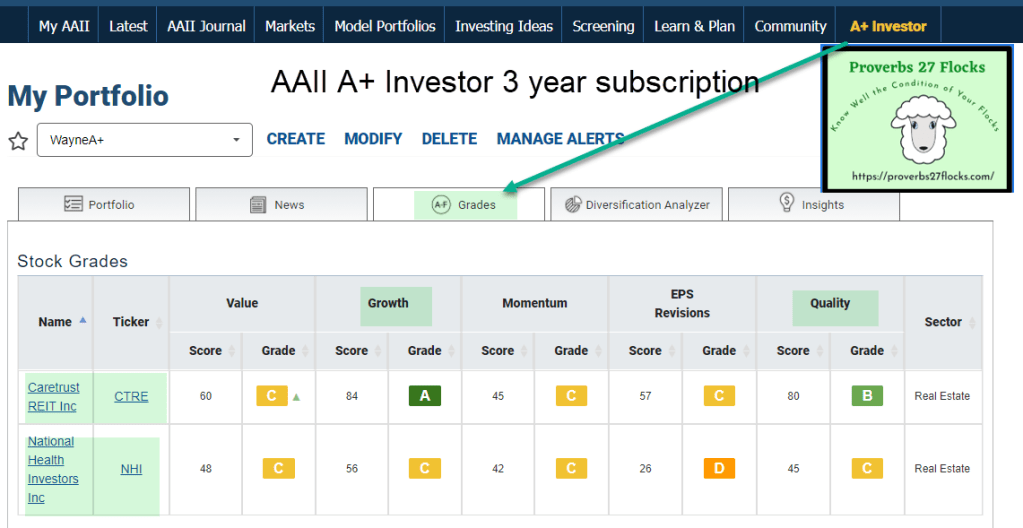Screen dimensions: 1023x528
Task: Switch to the Diversification Analyzer tab
Action: click(636, 205)
